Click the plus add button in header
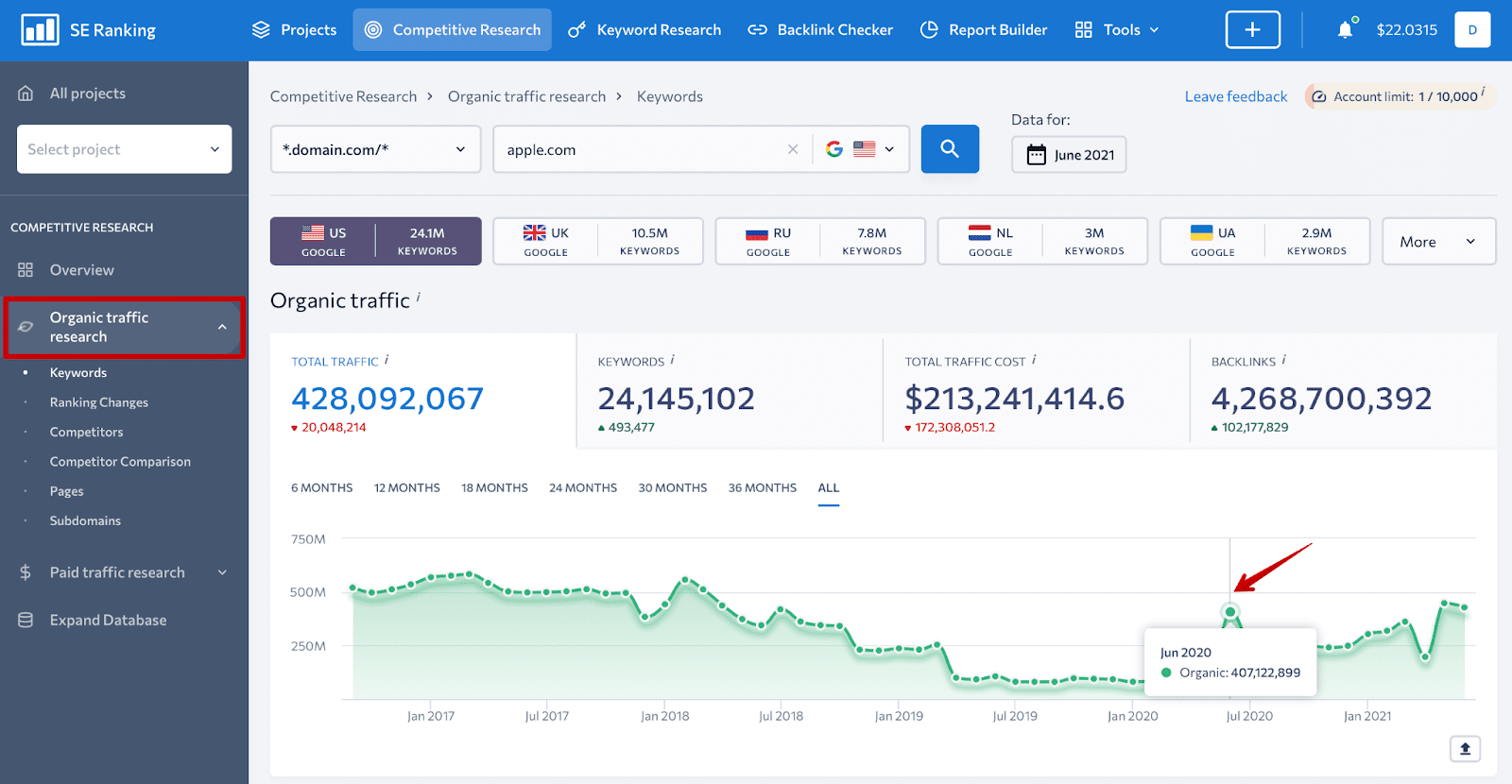The height and width of the screenshot is (784, 1512). tap(1253, 30)
